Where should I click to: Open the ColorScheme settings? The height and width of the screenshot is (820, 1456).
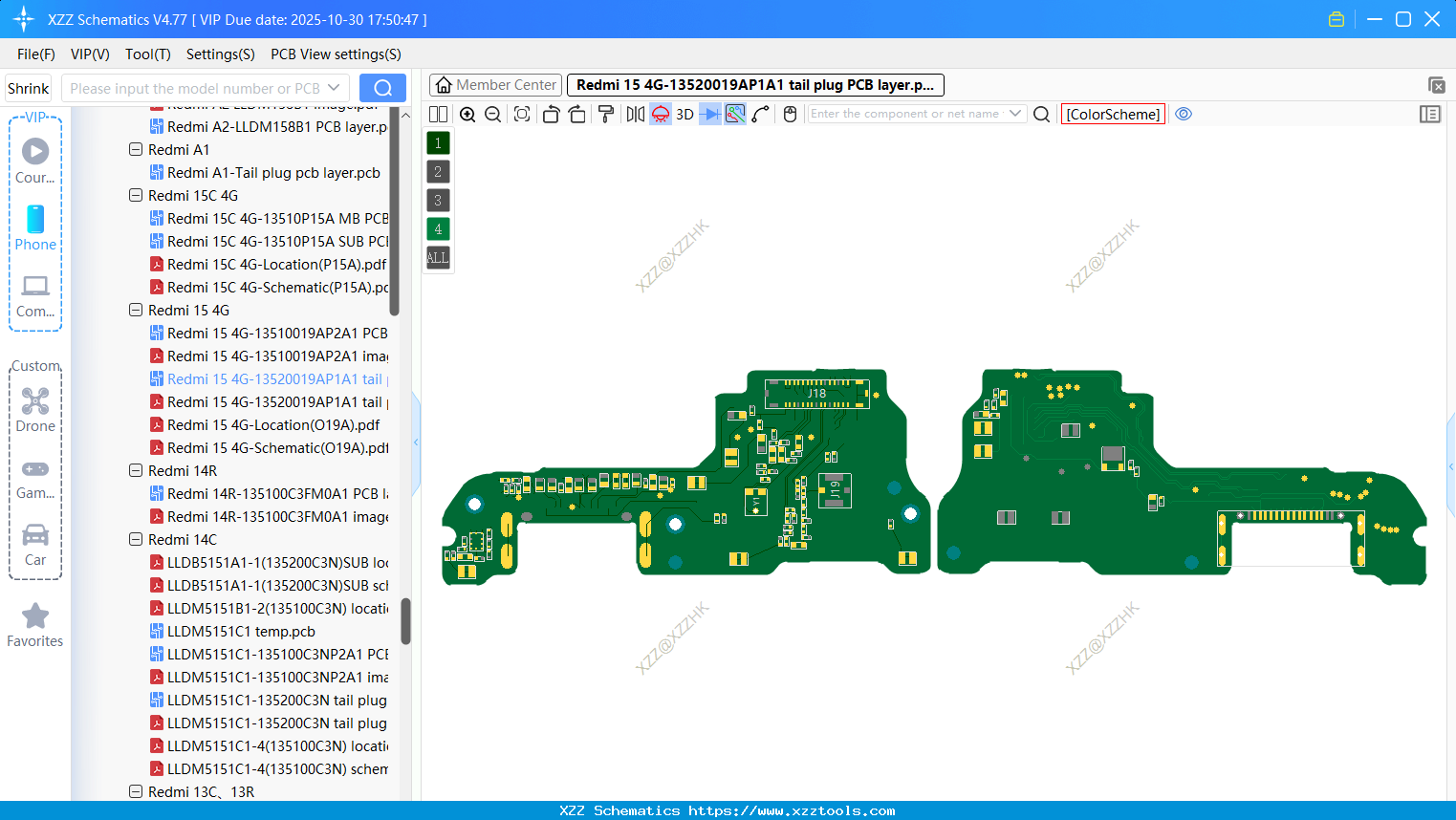1112,114
